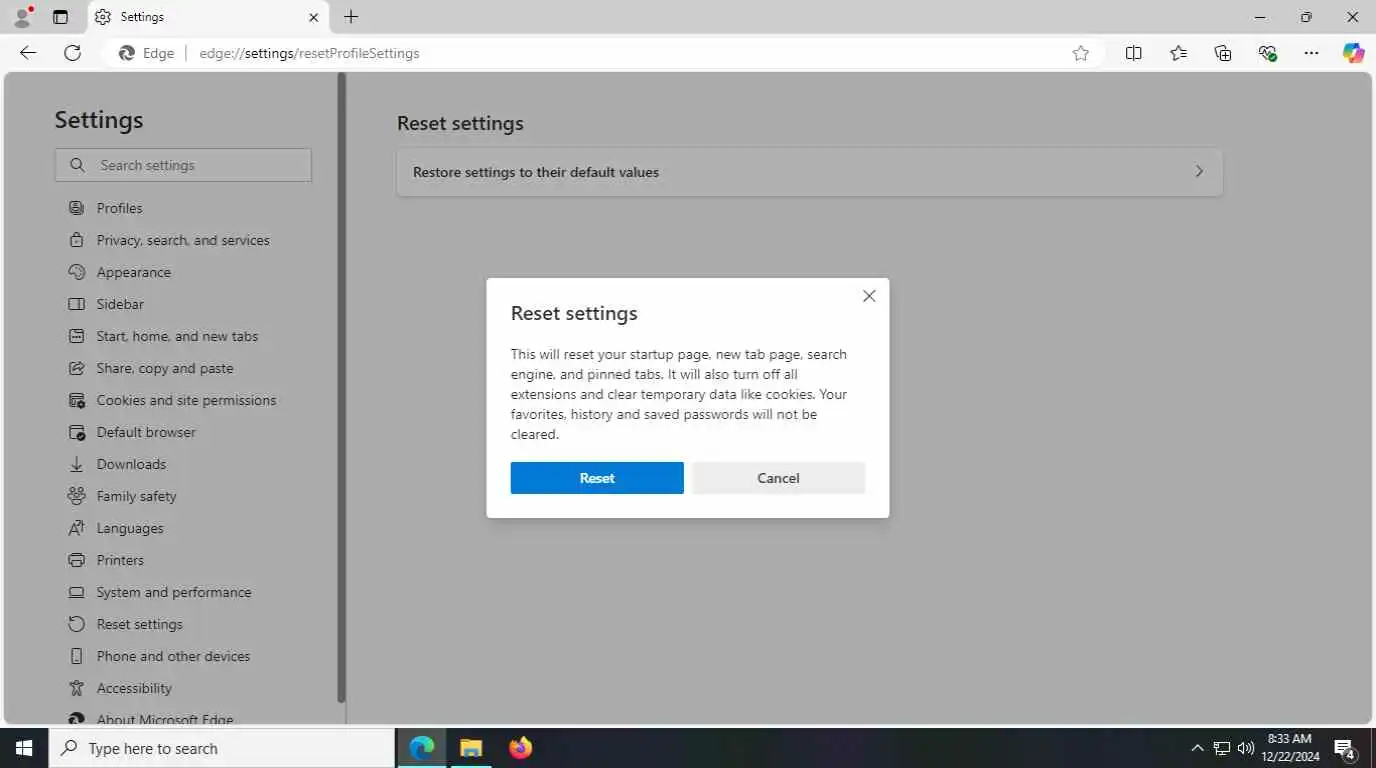Open Sidebar settings page

click(x=120, y=304)
